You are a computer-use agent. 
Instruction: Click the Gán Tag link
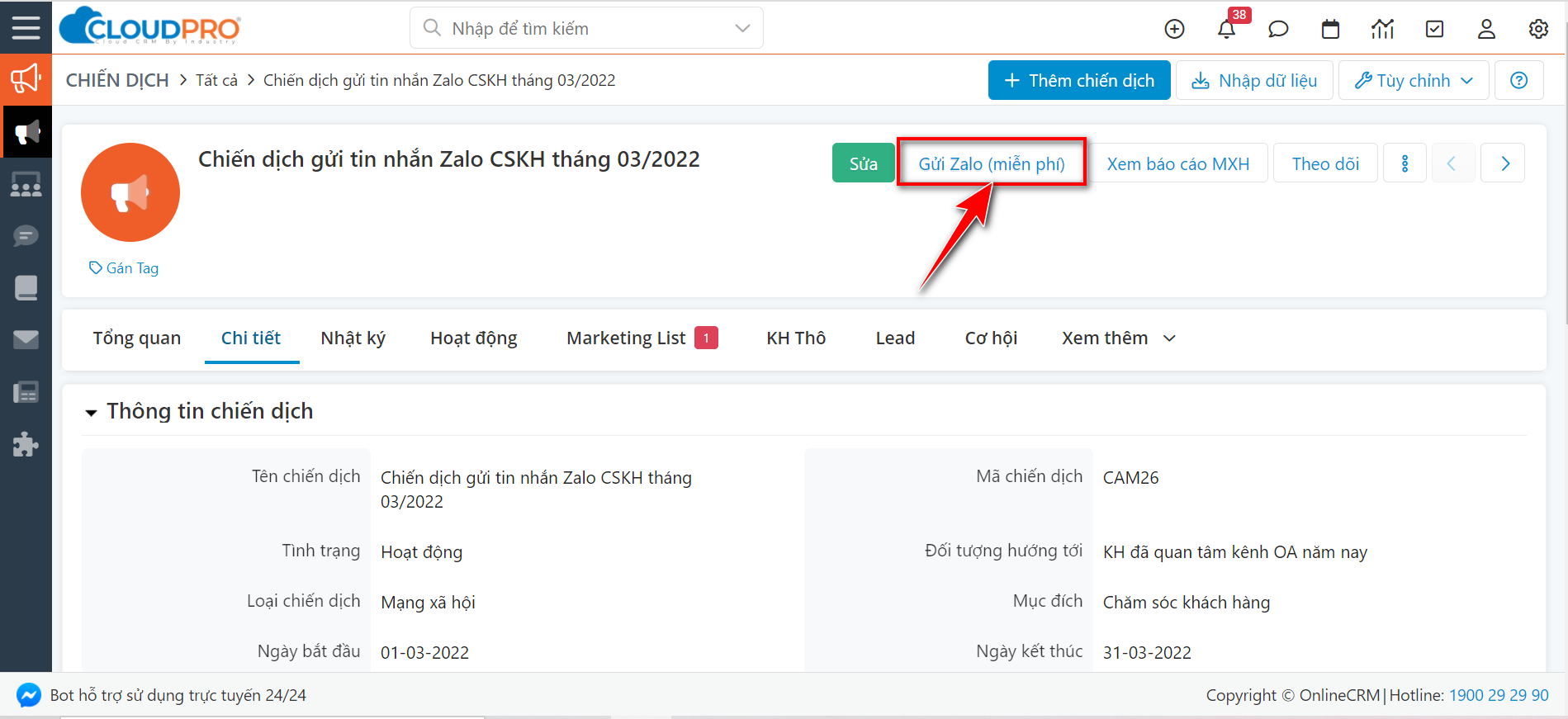click(x=124, y=268)
